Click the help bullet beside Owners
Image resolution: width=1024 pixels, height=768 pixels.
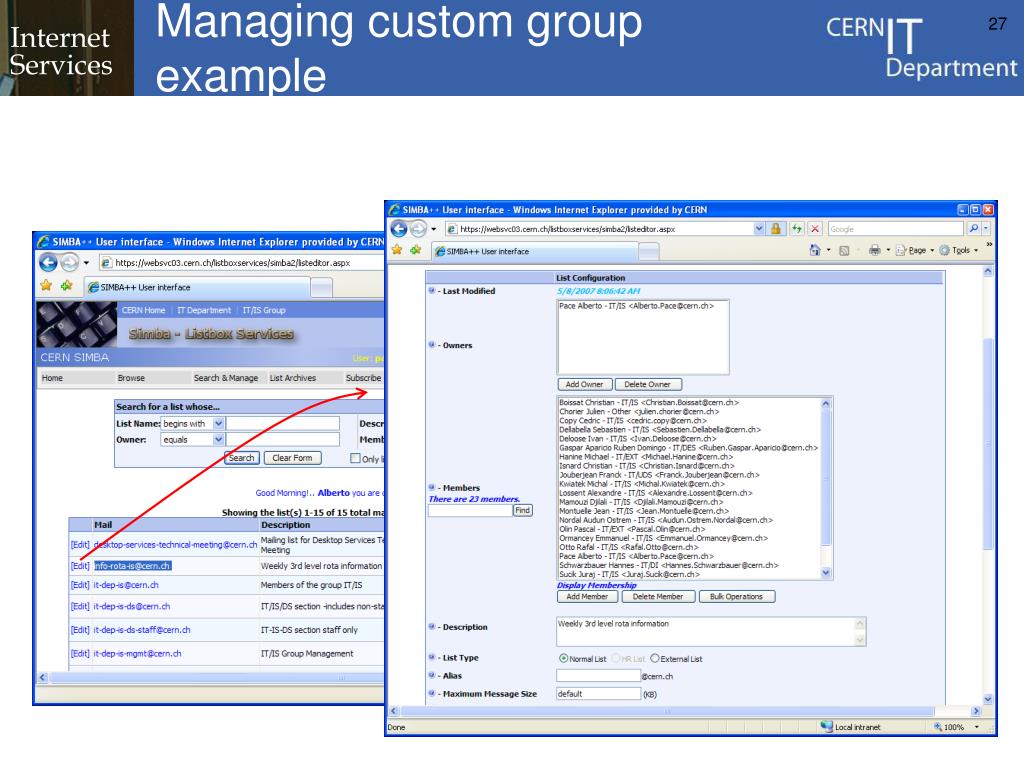(432, 345)
